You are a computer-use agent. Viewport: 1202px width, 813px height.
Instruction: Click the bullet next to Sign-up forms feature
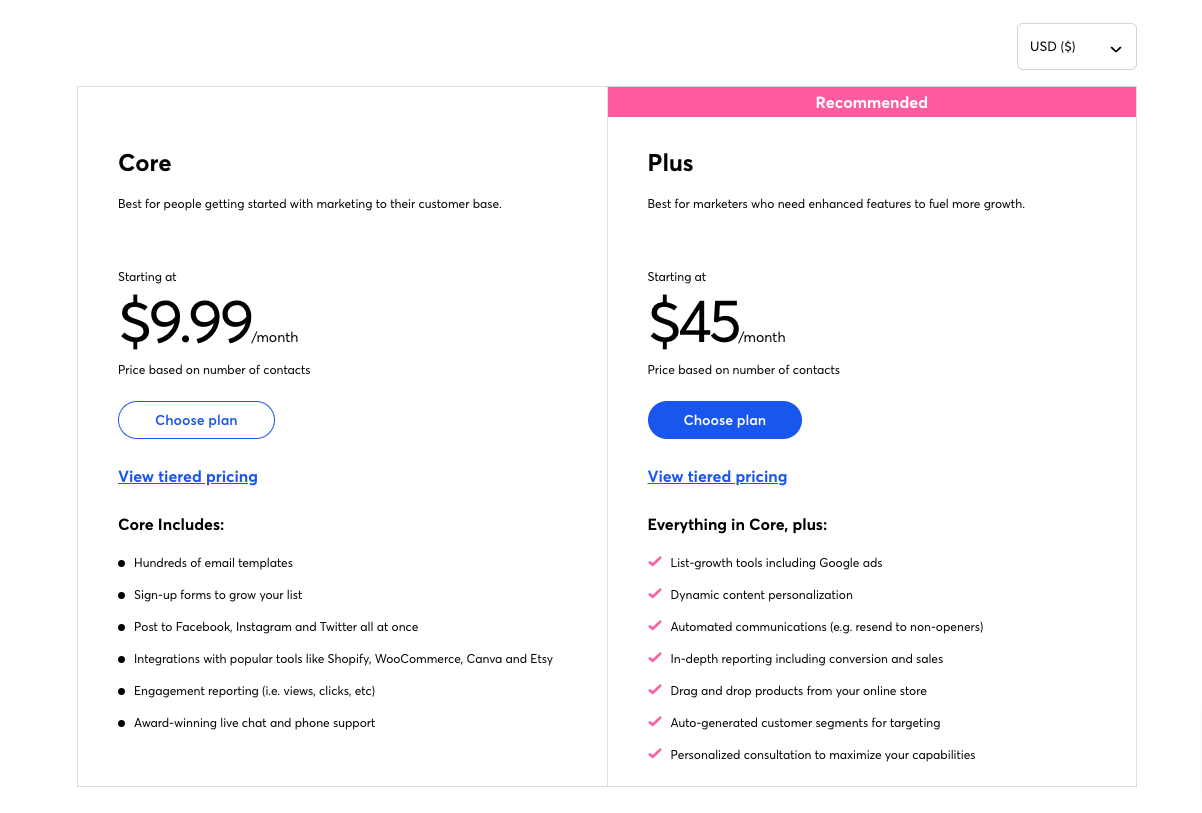pyautogui.click(x=122, y=594)
